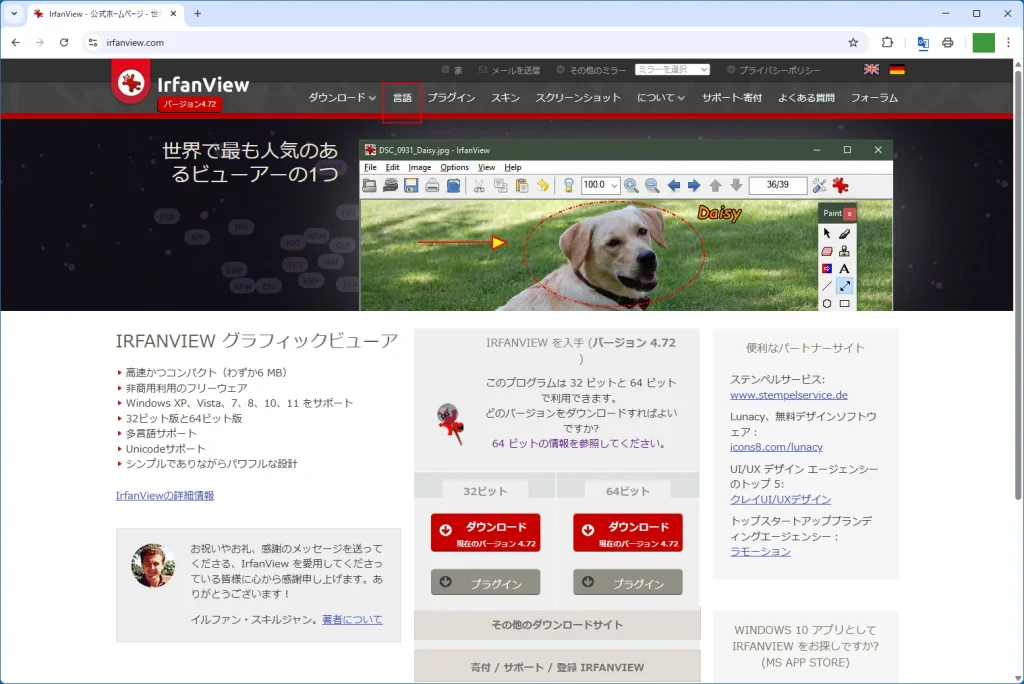Screen dimensions: 1024x684
Task: Select the 32ビット tab
Action: click(485, 491)
